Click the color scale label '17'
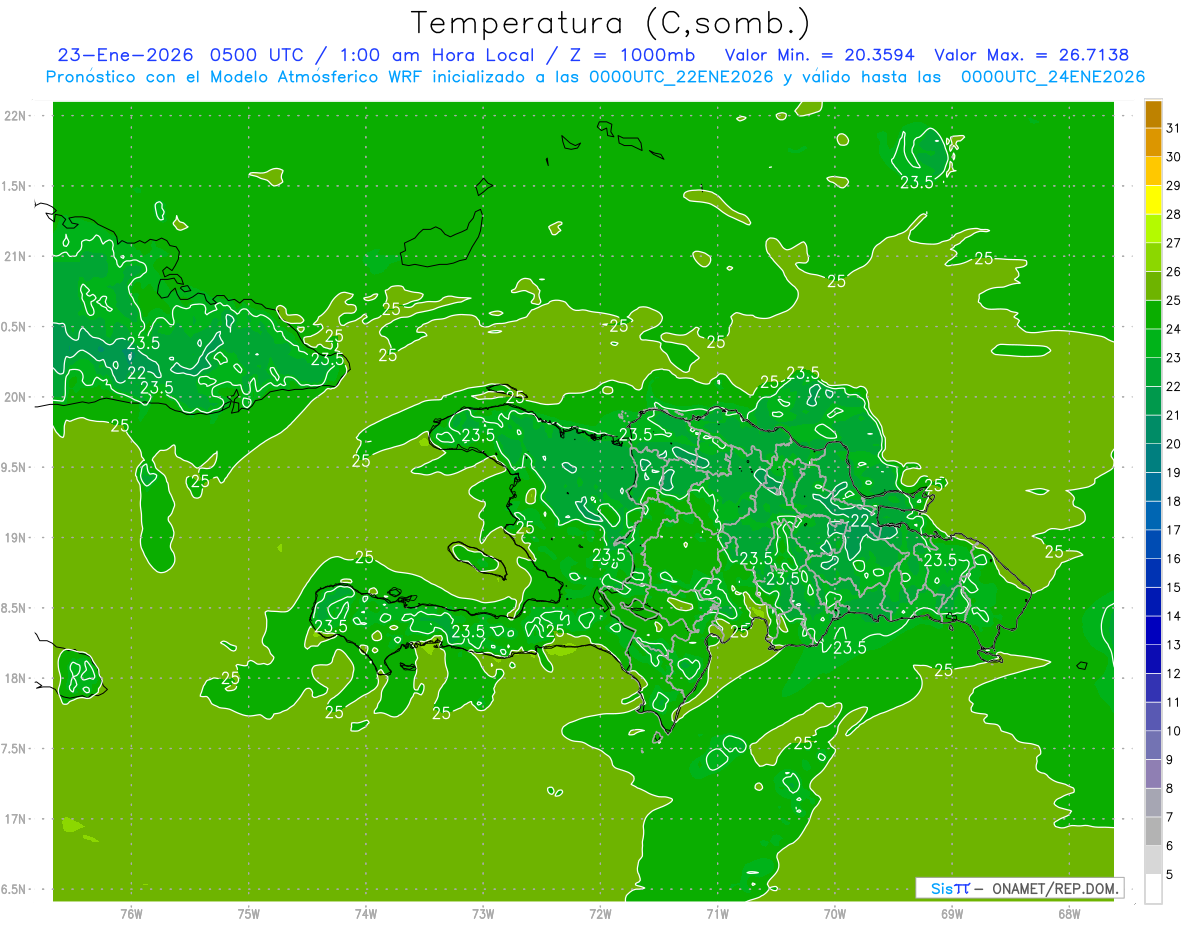Viewport: 1200px width, 927px height. pyautogui.click(x=1173, y=530)
